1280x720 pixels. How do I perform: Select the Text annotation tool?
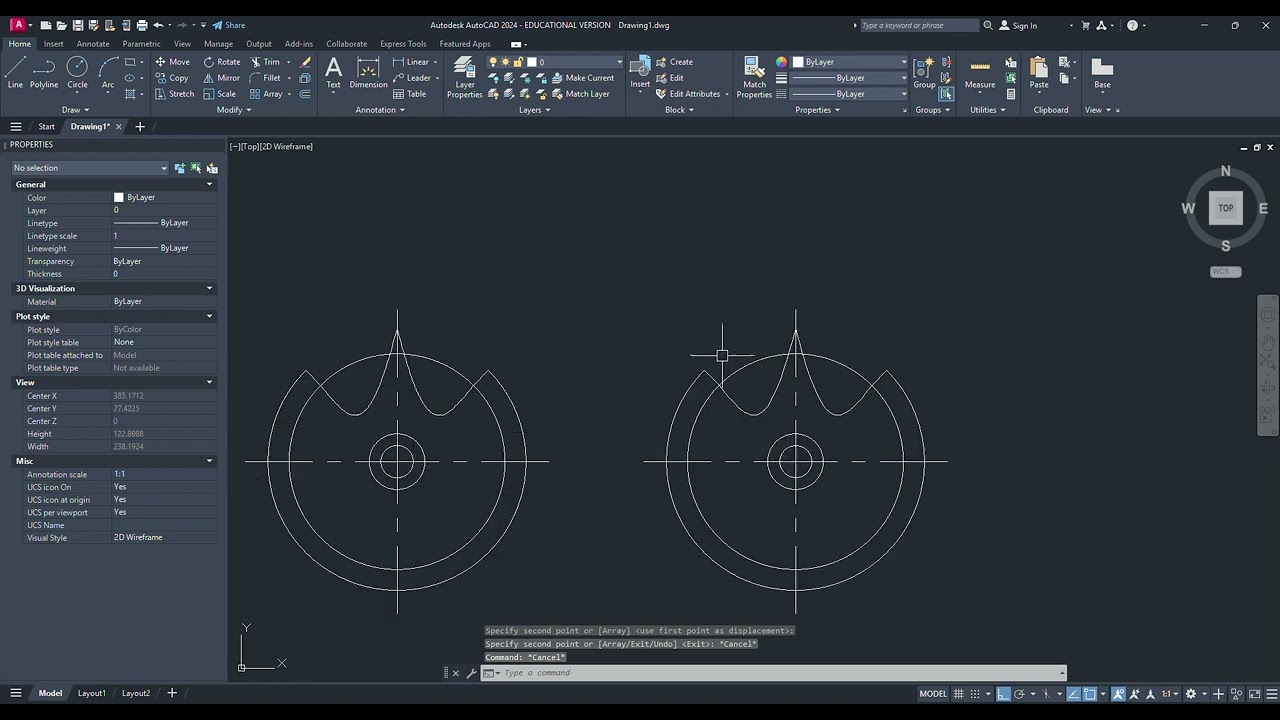[333, 73]
